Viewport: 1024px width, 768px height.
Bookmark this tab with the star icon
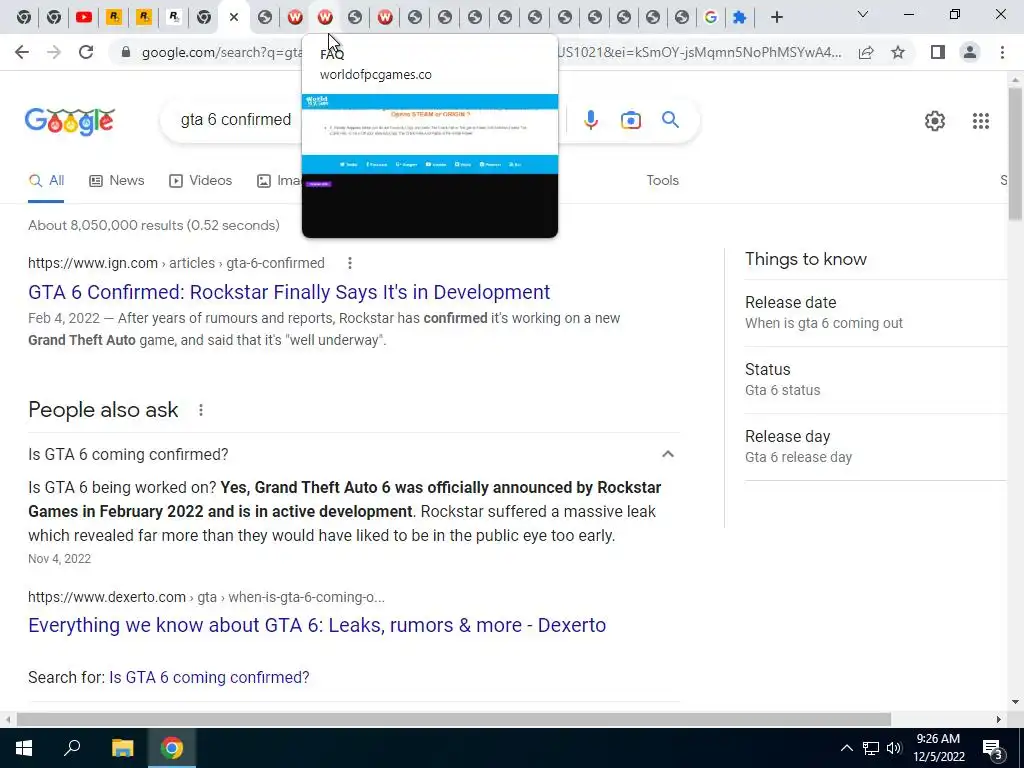pyautogui.click(x=899, y=52)
